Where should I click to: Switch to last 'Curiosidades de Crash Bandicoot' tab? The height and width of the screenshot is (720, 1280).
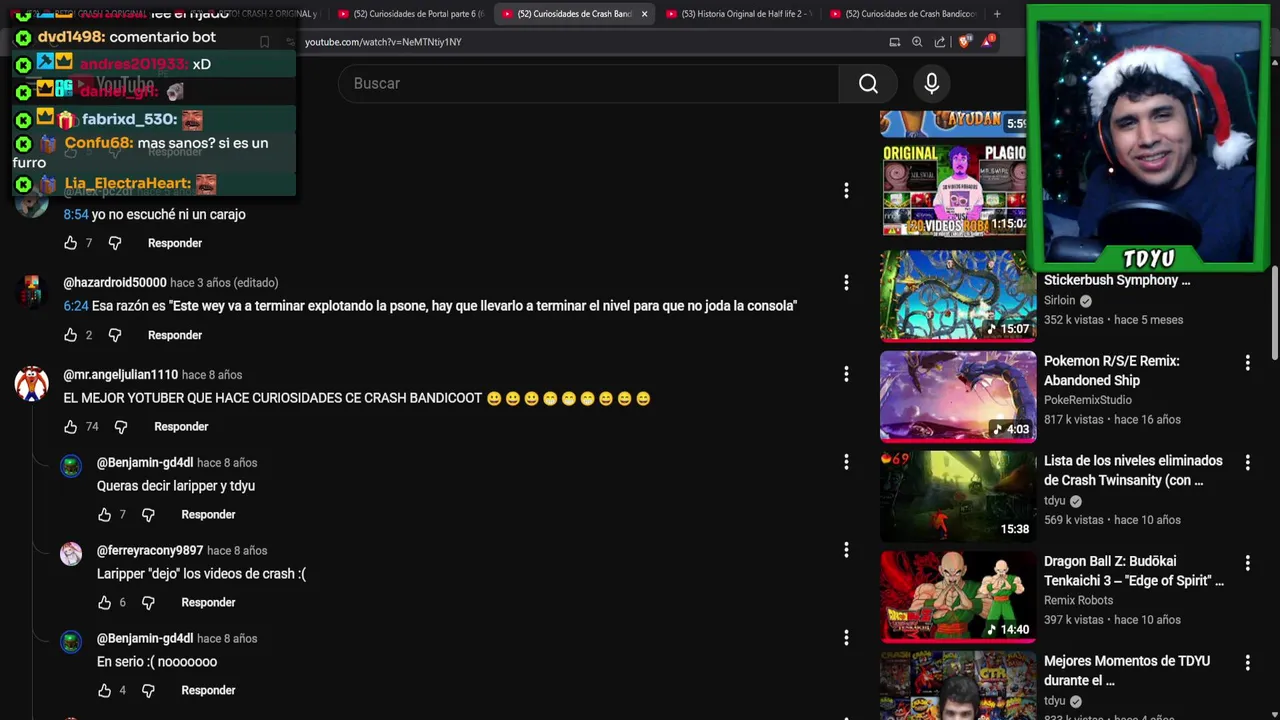tap(902, 14)
